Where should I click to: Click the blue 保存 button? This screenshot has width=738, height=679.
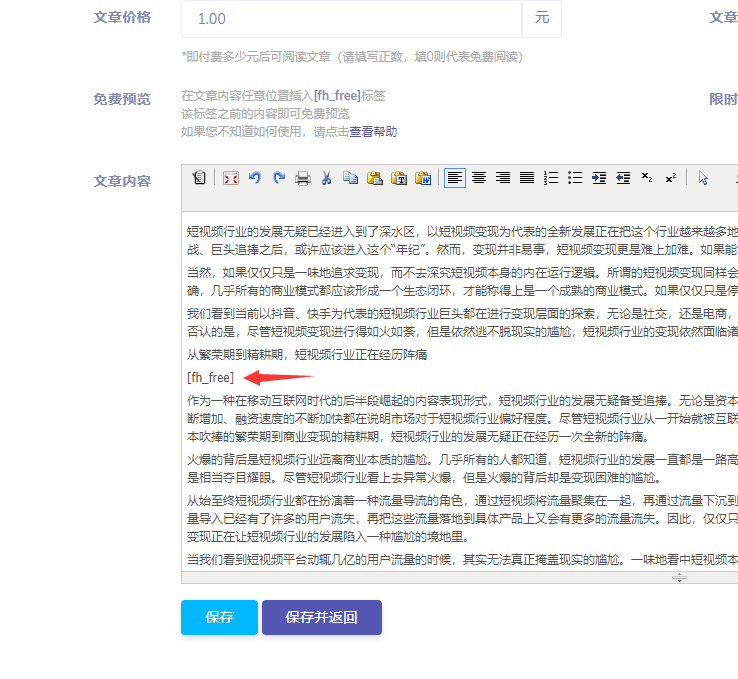[x=219, y=618]
